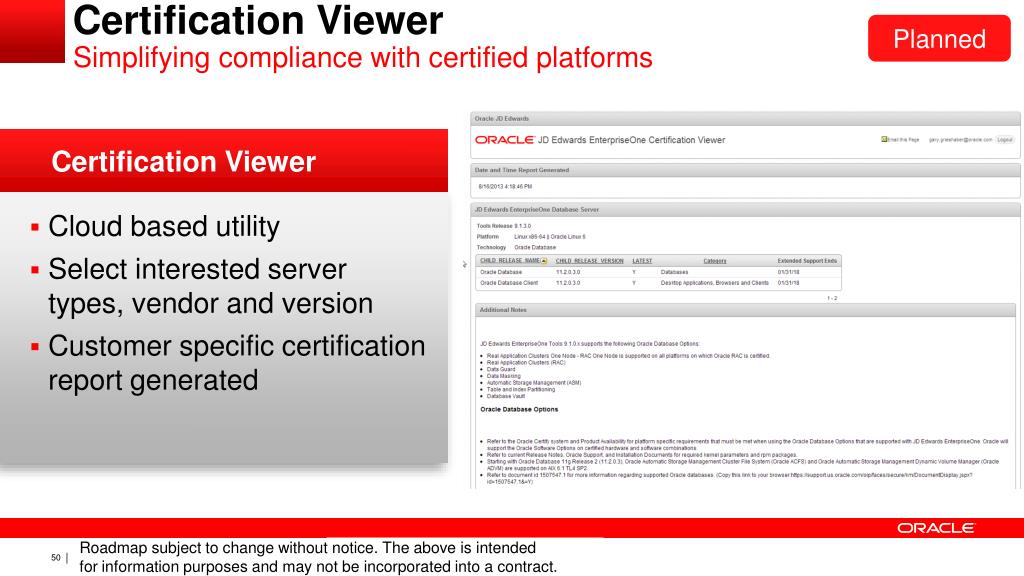This screenshot has height=576, width=1024.
Task: Select the Oracle JD Edwards panel header
Action: click(x=745, y=119)
